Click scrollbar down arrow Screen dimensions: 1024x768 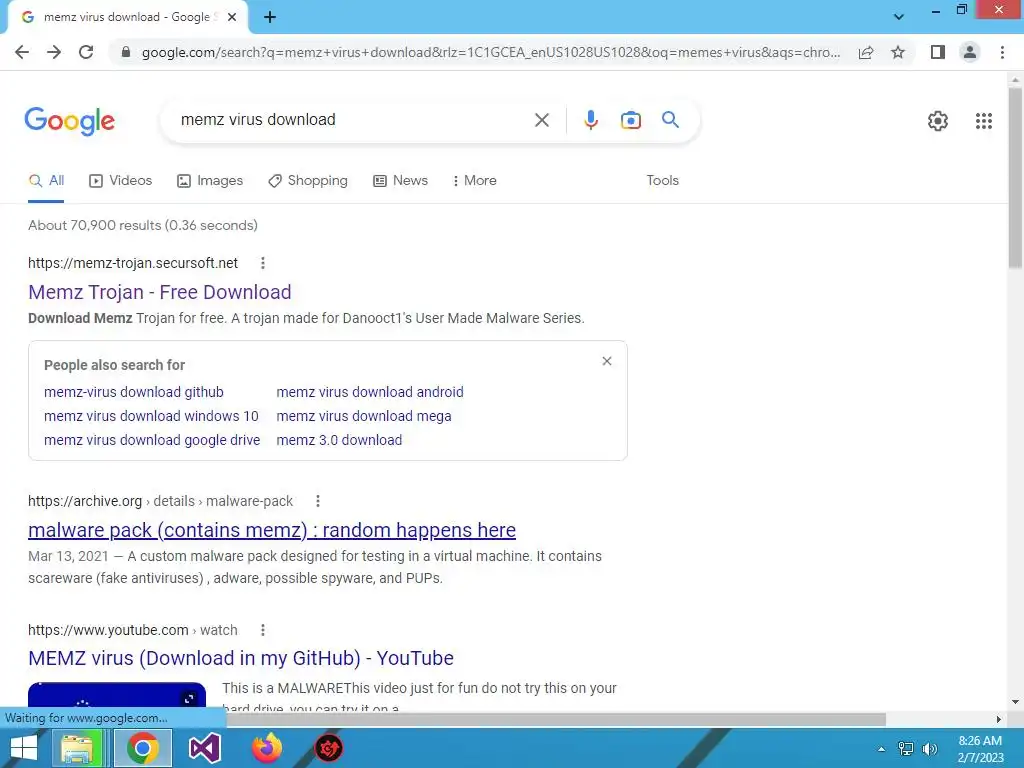pyautogui.click(x=1015, y=702)
